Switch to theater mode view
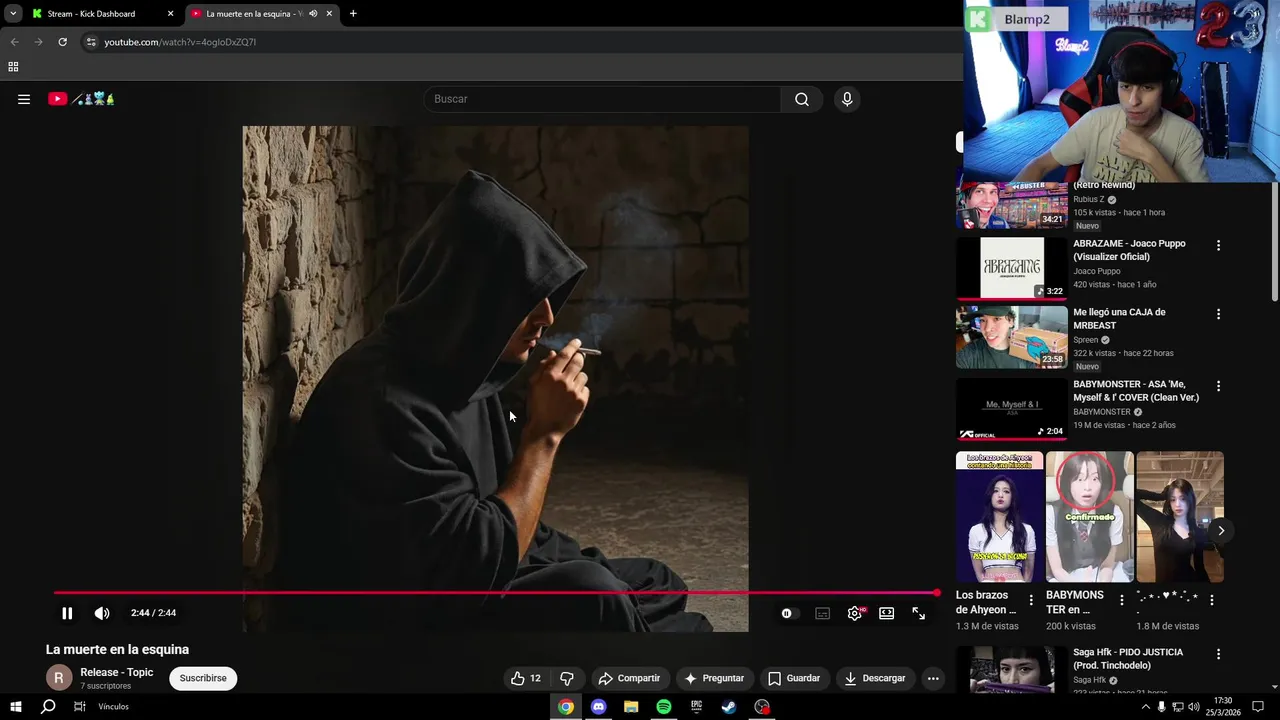The height and width of the screenshot is (720, 1280). point(887,614)
